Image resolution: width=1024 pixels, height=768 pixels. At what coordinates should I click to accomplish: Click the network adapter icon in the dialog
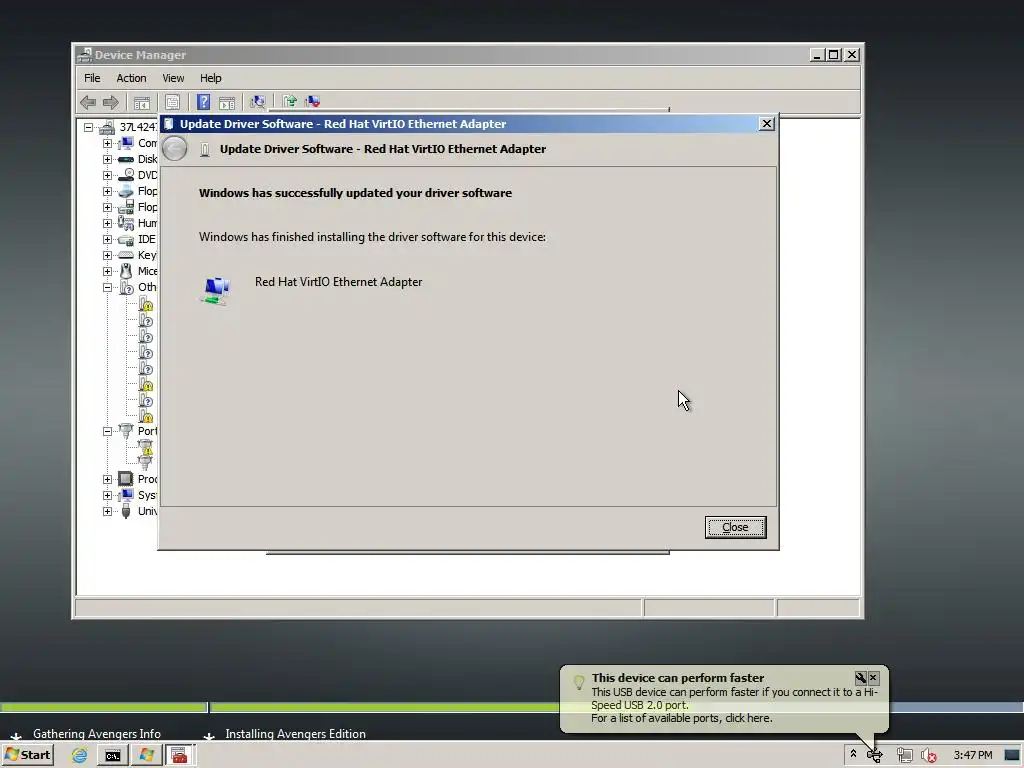pyautogui.click(x=216, y=291)
